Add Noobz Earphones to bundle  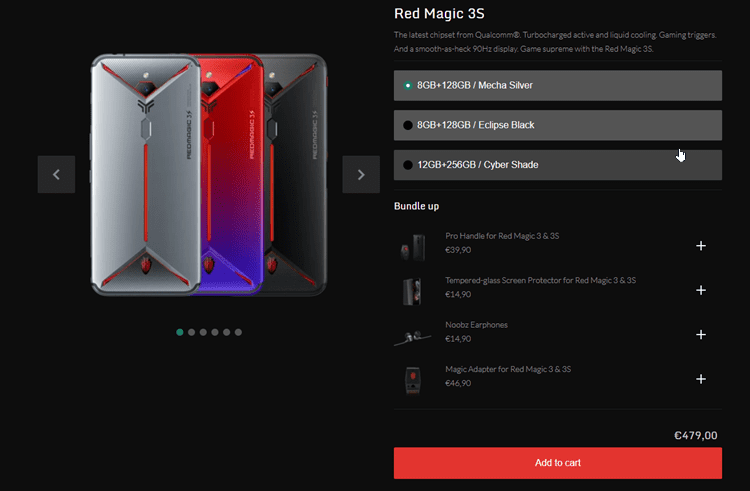(x=701, y=335)
